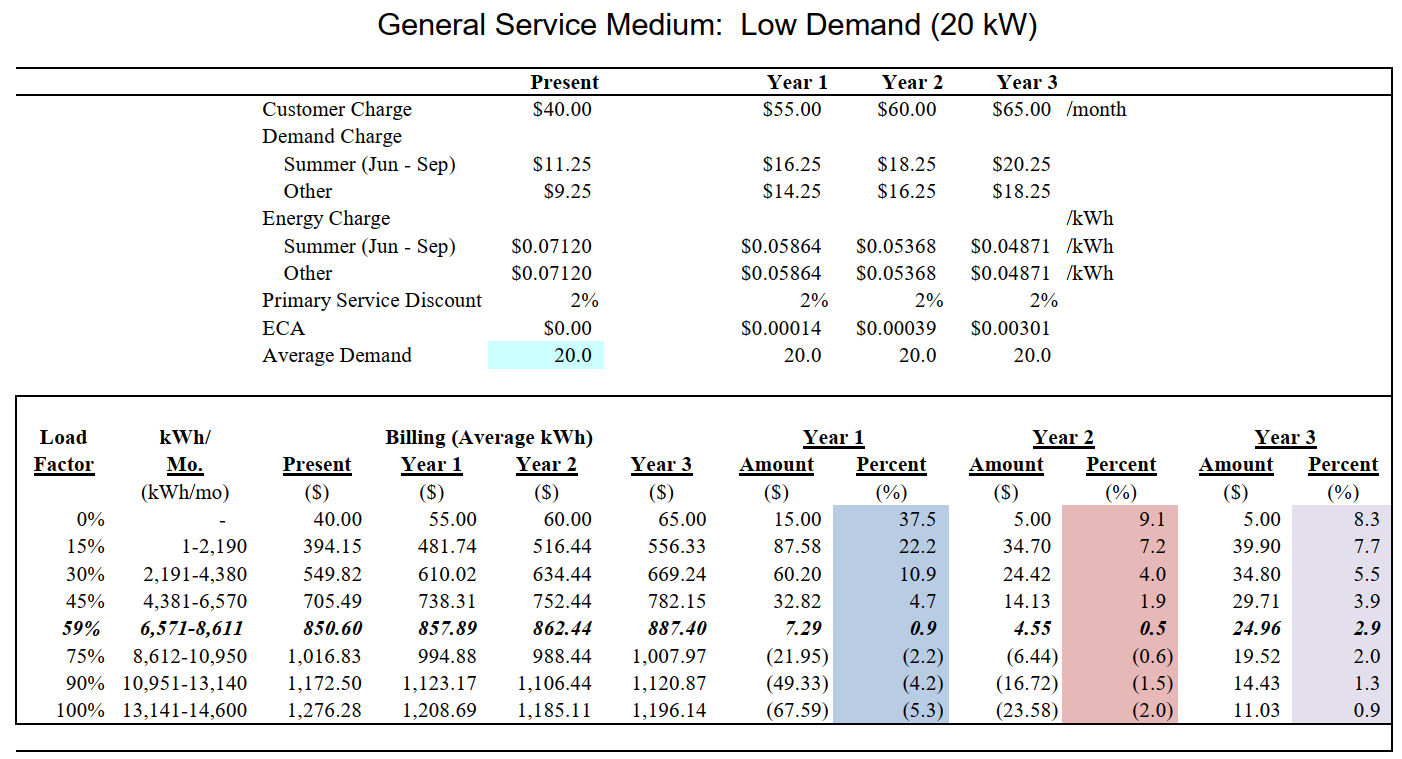Click the Load Factor column heading
The height and width of the screenshot is (759, 1402).
pyautogui.click(x=64, y=451)
